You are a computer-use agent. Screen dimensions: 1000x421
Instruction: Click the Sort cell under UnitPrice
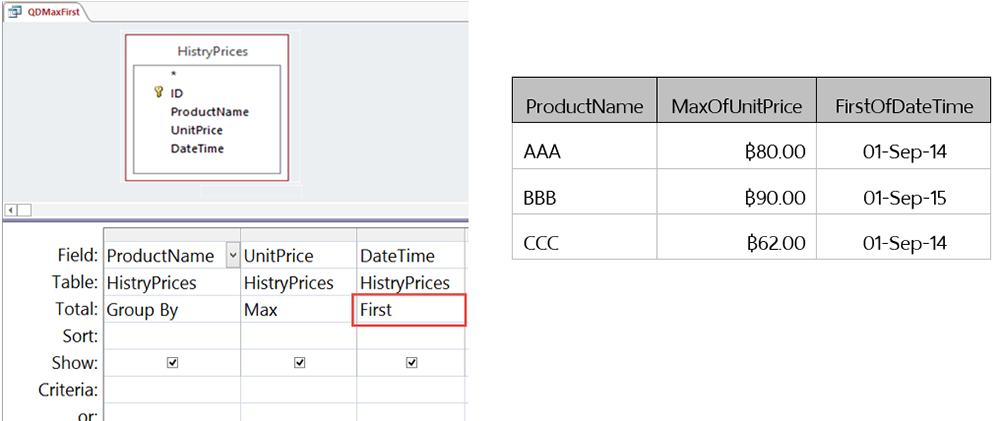(299, 337)
